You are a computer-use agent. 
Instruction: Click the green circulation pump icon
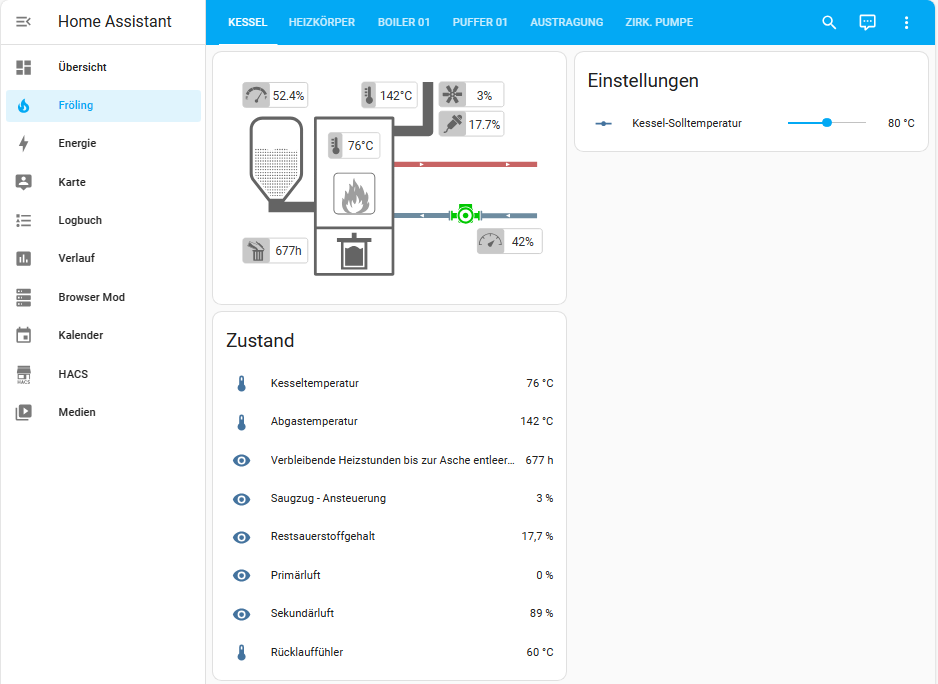tap(465, 215)
